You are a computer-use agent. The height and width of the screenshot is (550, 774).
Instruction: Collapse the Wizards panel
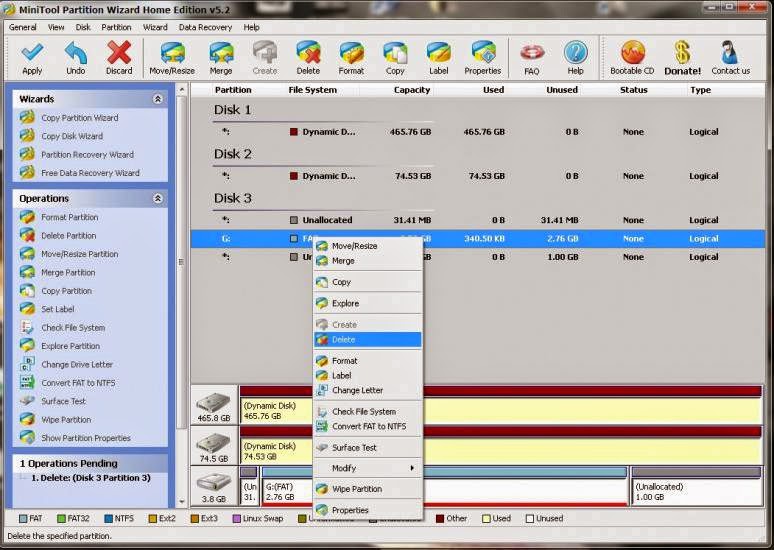(157, 99)
